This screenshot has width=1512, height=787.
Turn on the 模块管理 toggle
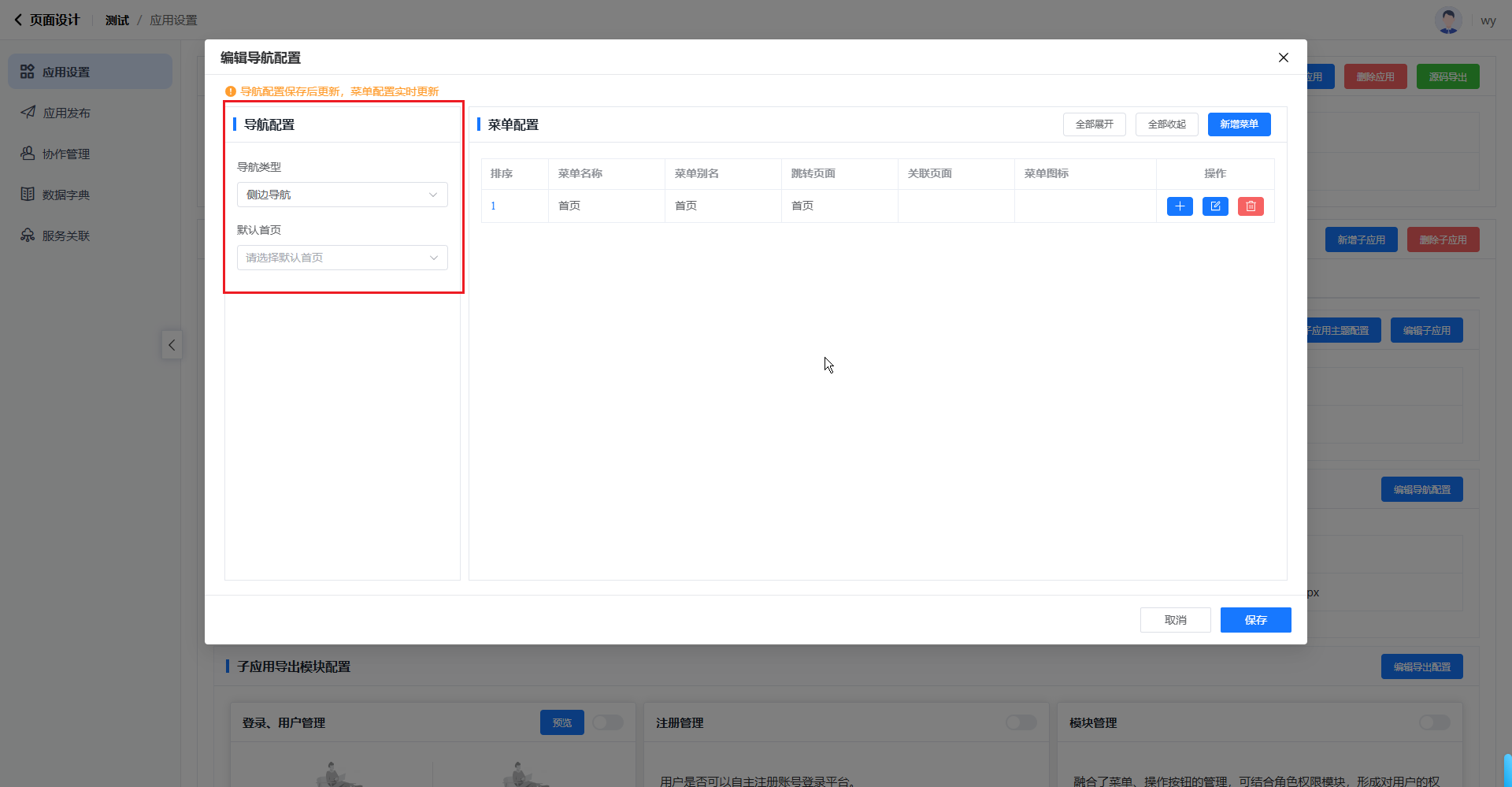pyautogui.click(x=1434, y=722)
